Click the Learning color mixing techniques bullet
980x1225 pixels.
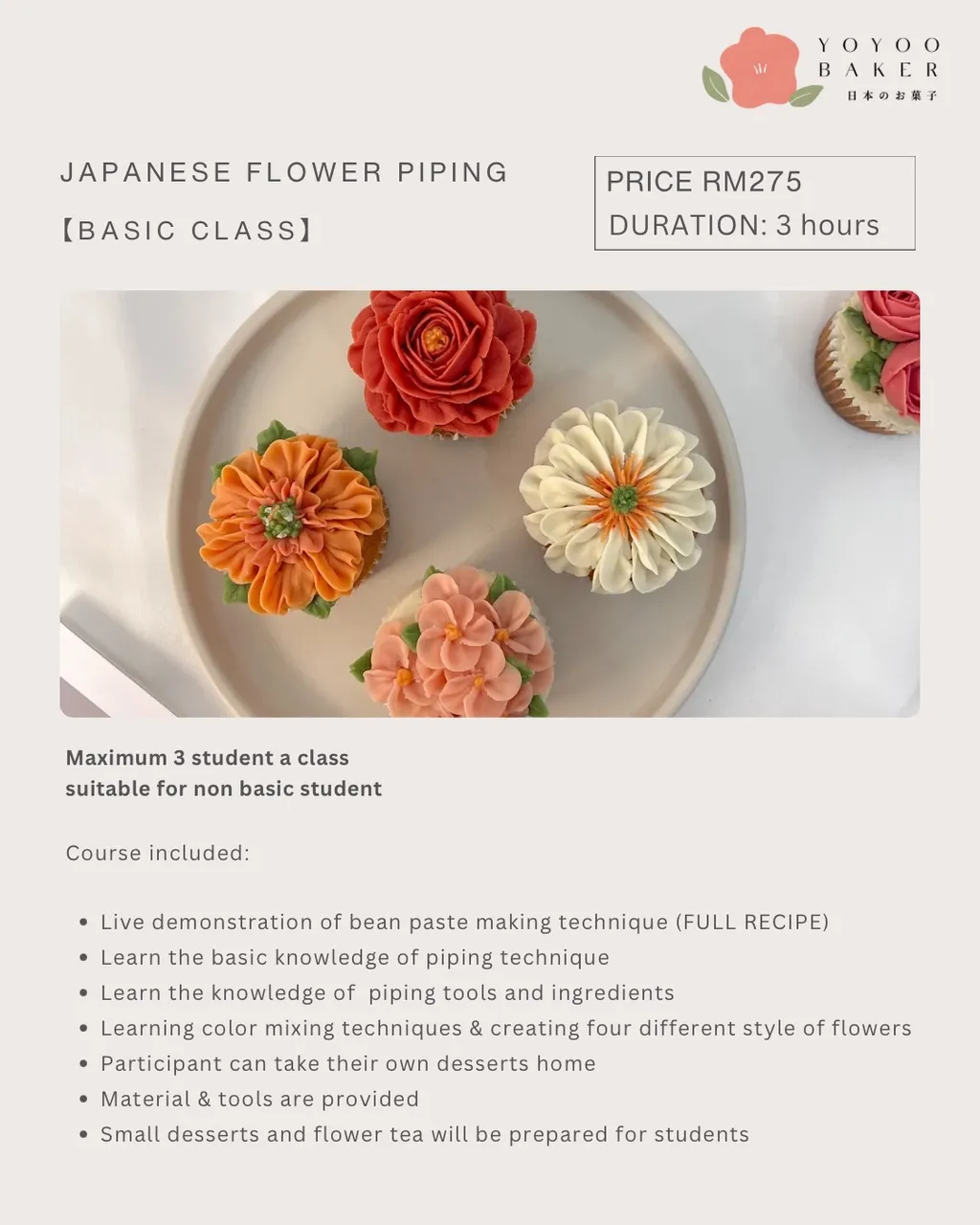505,1029
